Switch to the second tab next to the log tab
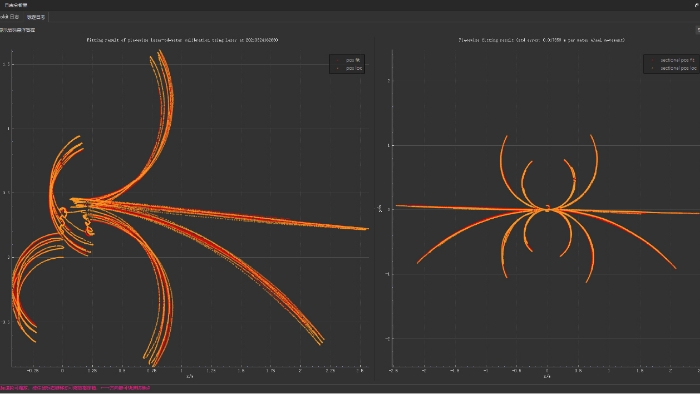This screenshot has width=700, height=394. click(36, 17)
